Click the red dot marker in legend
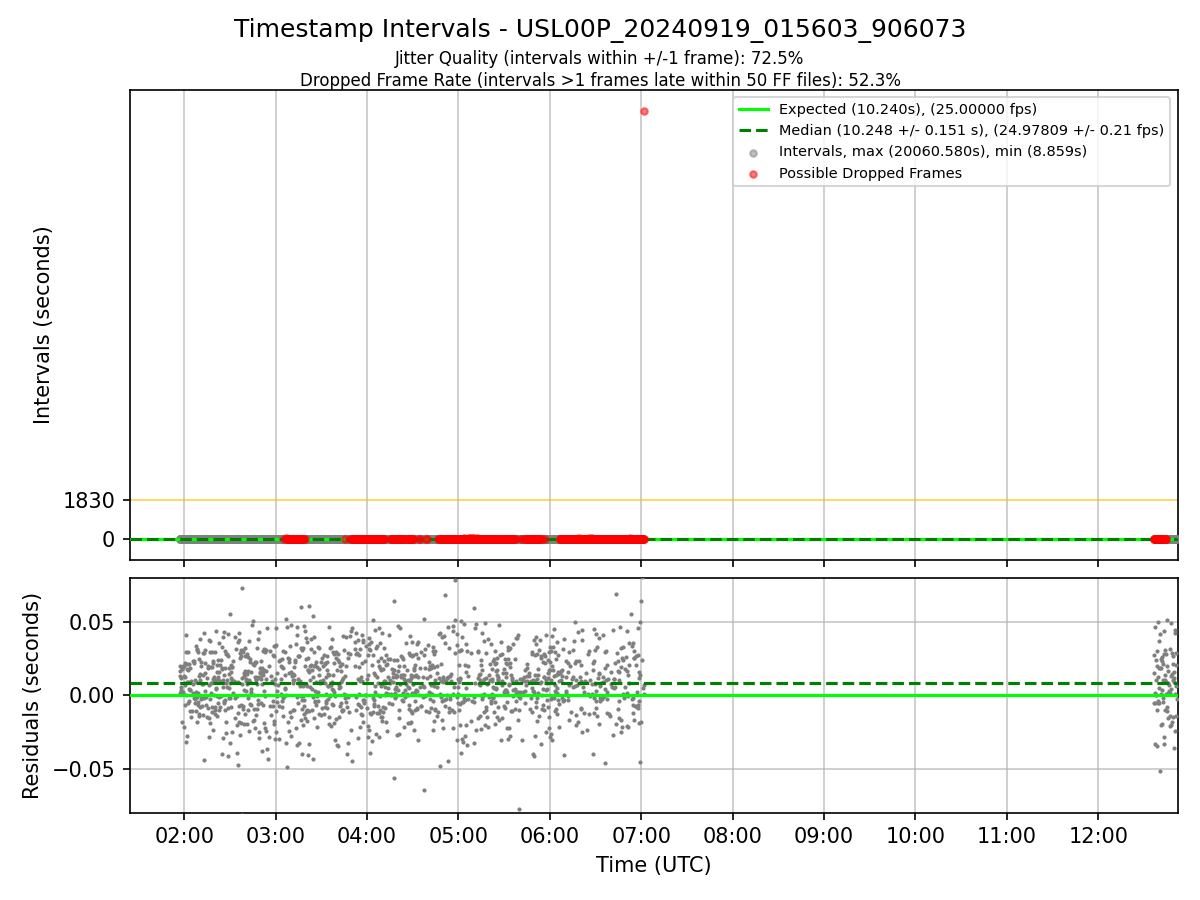The image size is (1200, 900). (x=754, y=174)
